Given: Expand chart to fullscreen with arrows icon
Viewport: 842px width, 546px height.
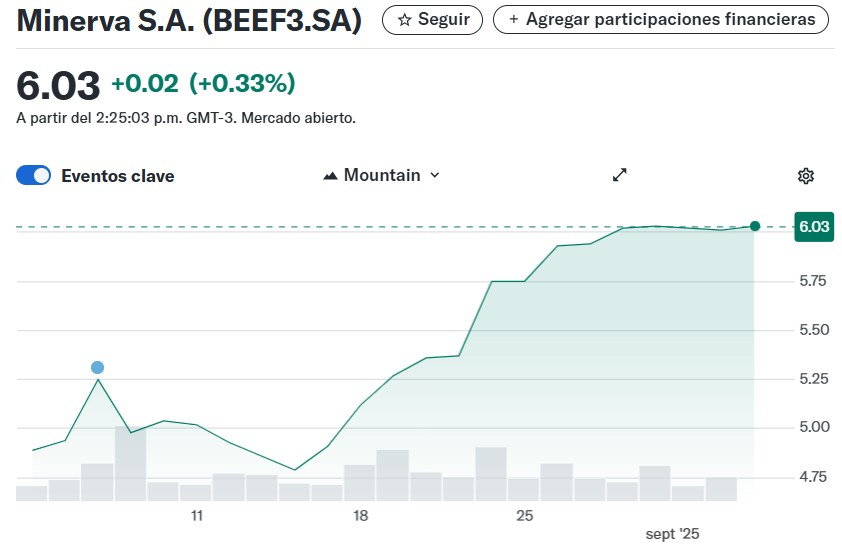Looking at the screenshot, I should coord(620,175).
